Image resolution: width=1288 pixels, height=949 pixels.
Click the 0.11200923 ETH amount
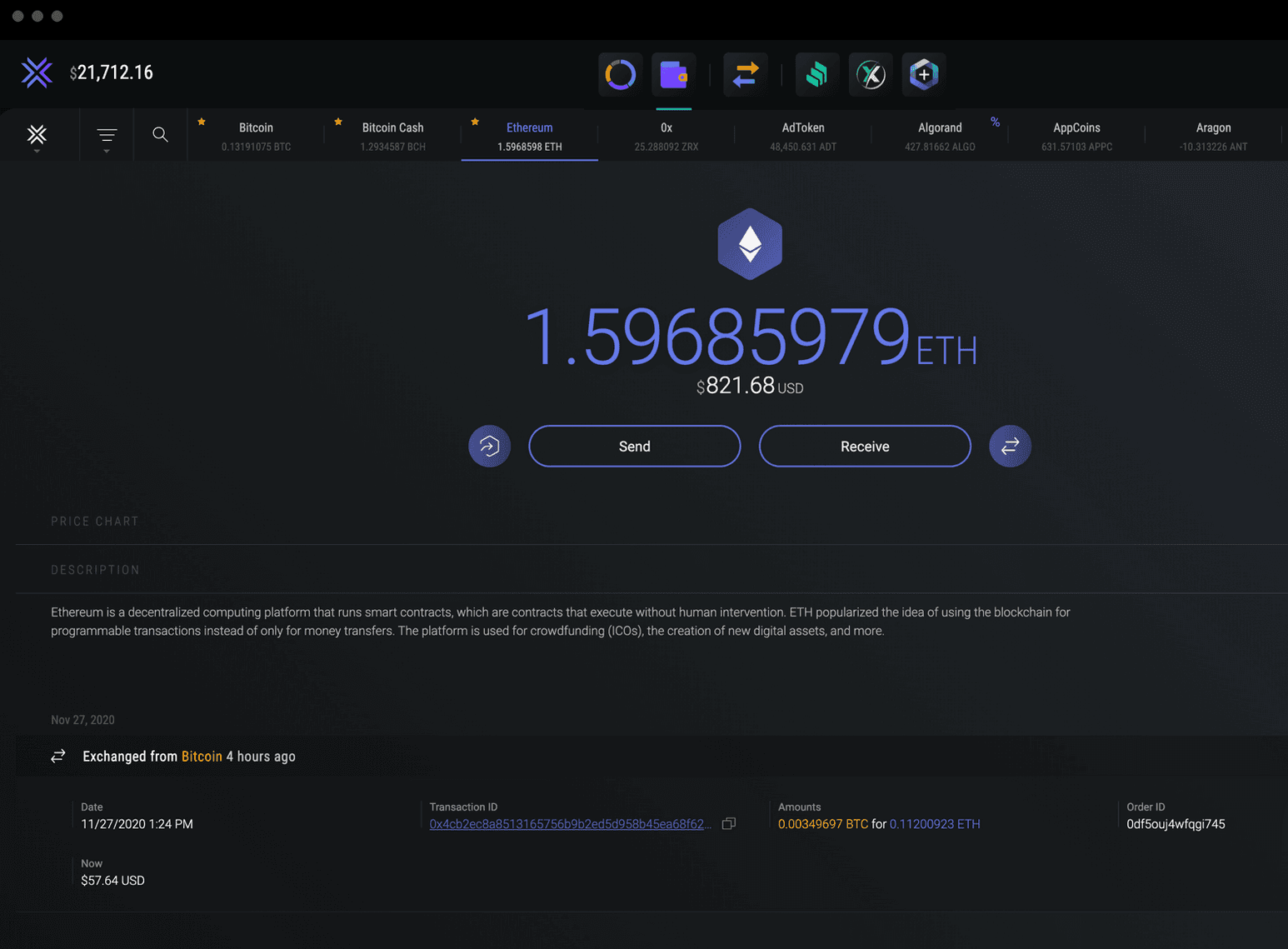[x=935, y=824]
